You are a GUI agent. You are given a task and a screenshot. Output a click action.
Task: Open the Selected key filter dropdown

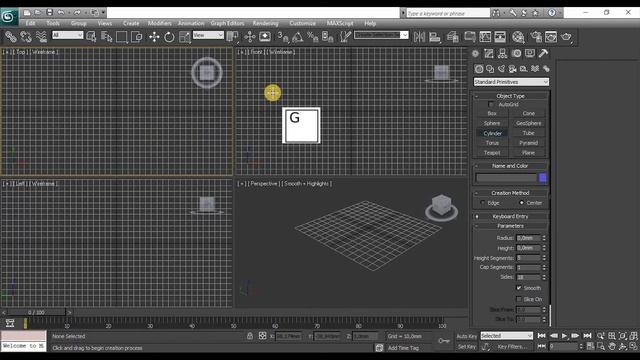[x=507, y=336]
